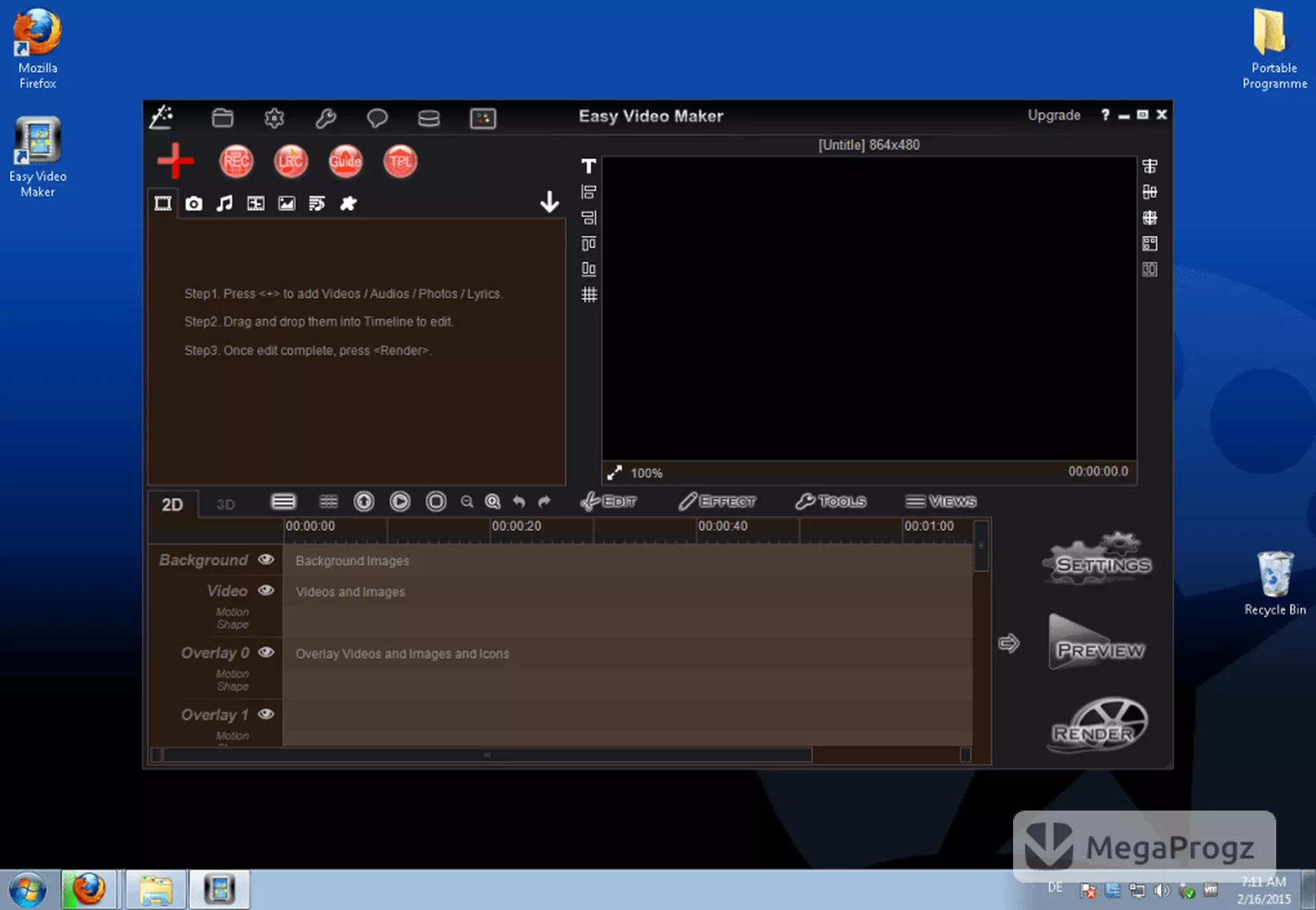Toggle Overlay 0 track visibility eye
This screenshot has height=910, width=1316.
coord(266,652)
